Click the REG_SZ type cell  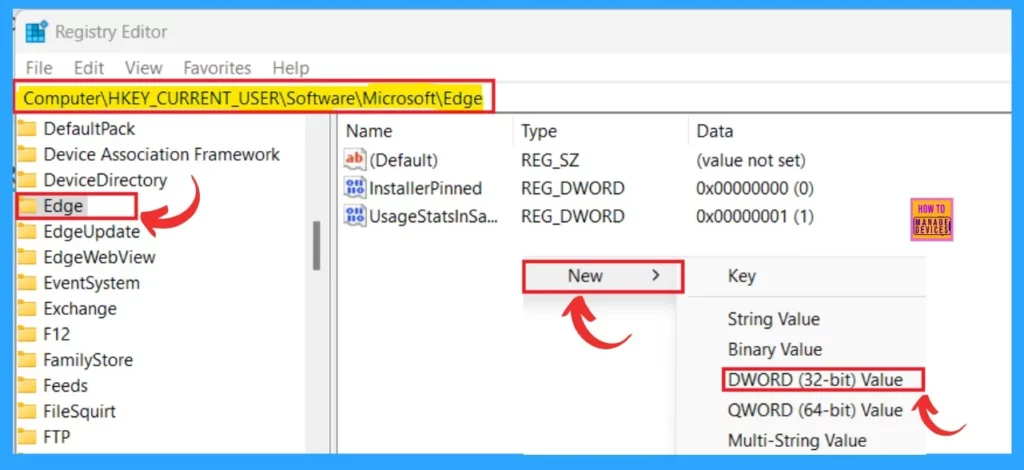[x=550, y=160]
